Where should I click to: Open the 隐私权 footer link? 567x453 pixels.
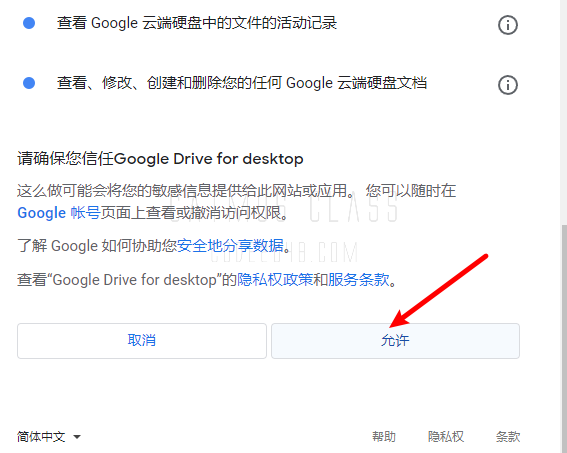446,437
